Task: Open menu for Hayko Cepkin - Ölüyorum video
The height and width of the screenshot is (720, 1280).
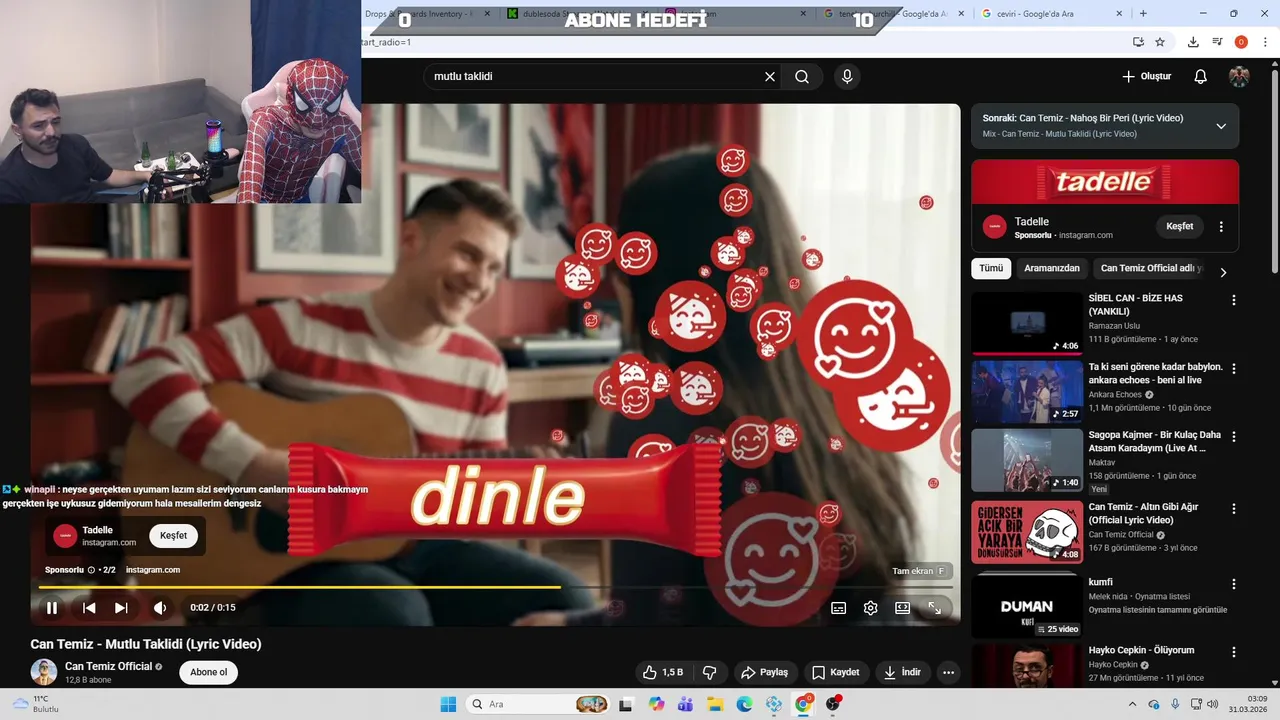Action: point(1234,652)
